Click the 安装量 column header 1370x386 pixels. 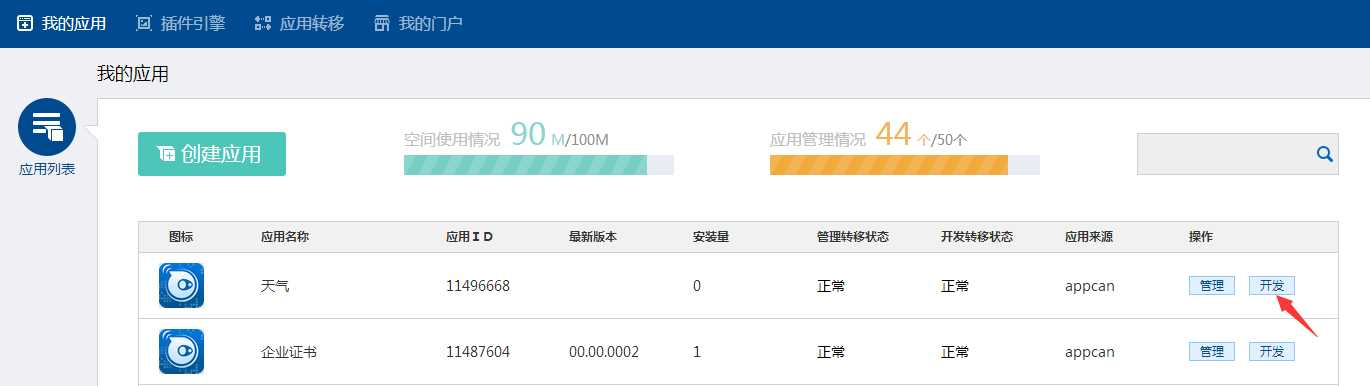pyautogui.click(x=711, y=237)
